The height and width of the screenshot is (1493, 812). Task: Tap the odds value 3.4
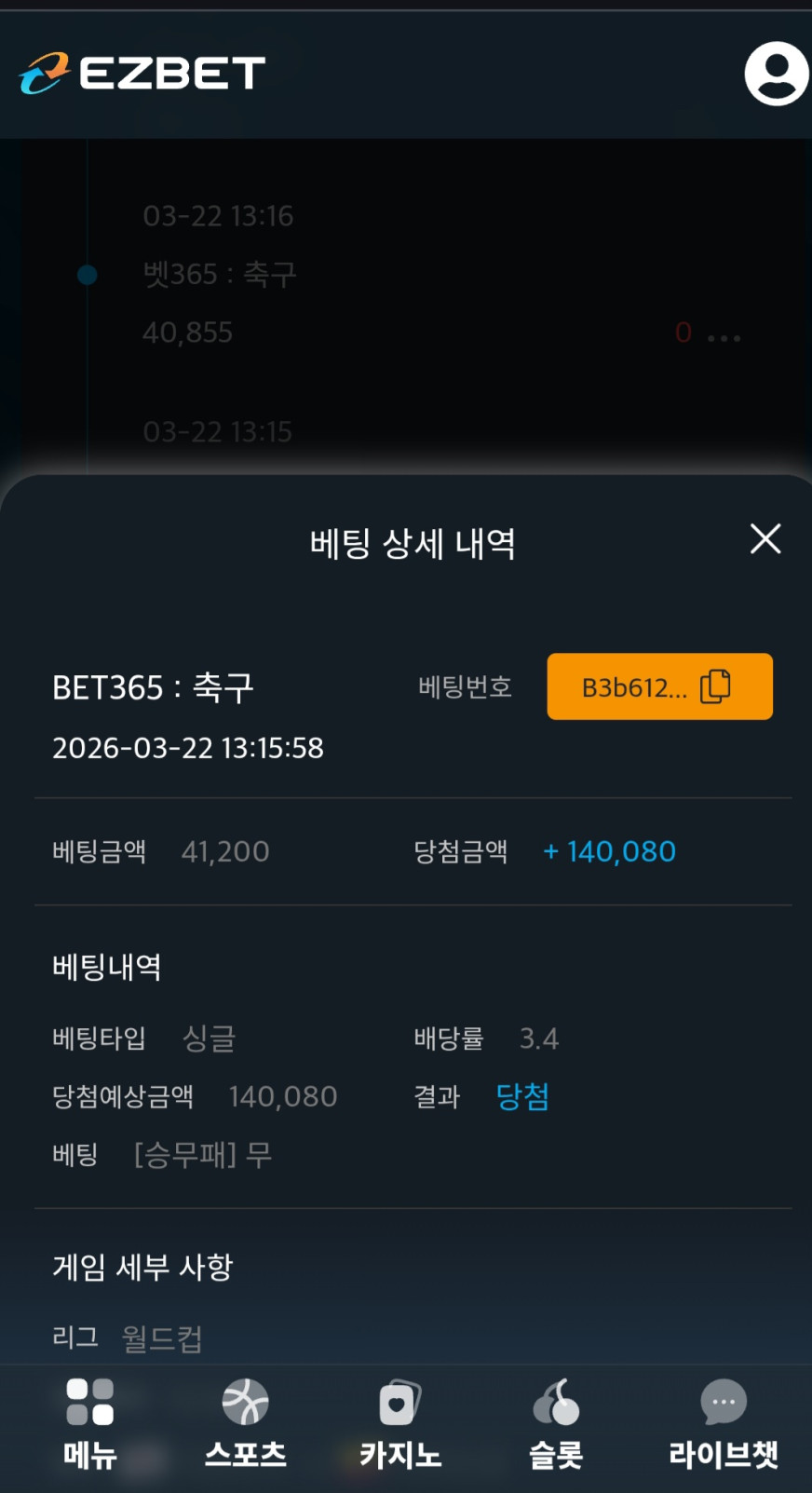(539, 1038)
